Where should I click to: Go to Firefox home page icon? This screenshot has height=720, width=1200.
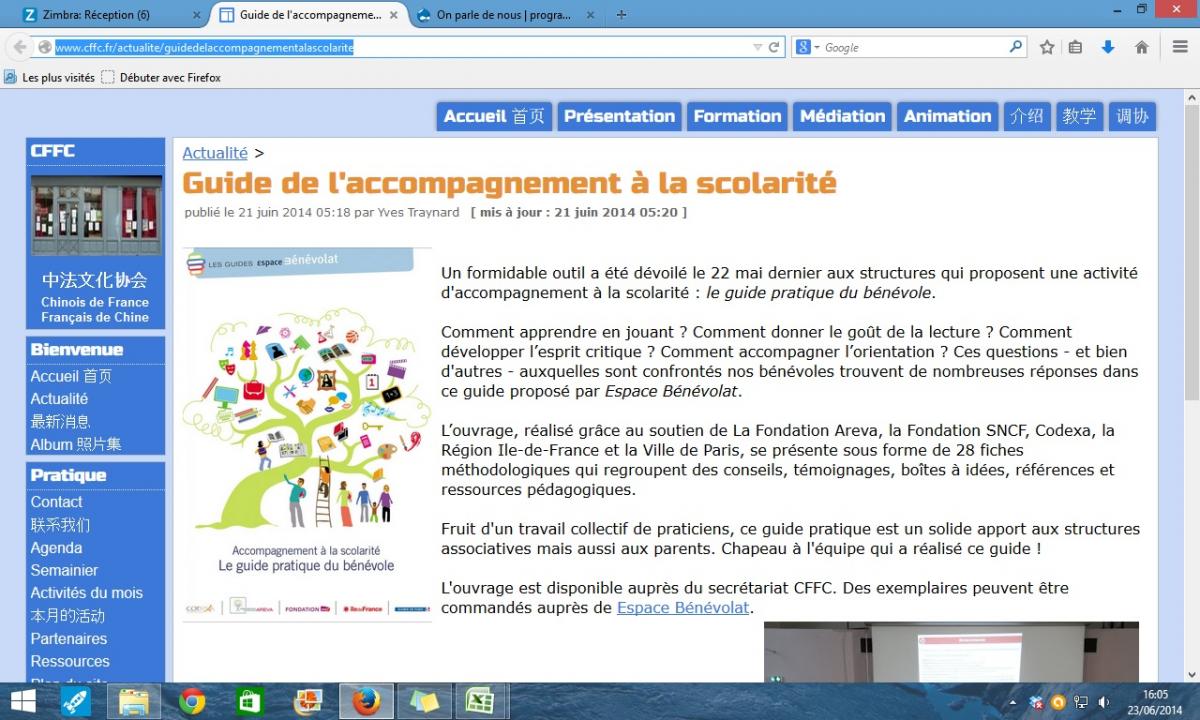1142,47
